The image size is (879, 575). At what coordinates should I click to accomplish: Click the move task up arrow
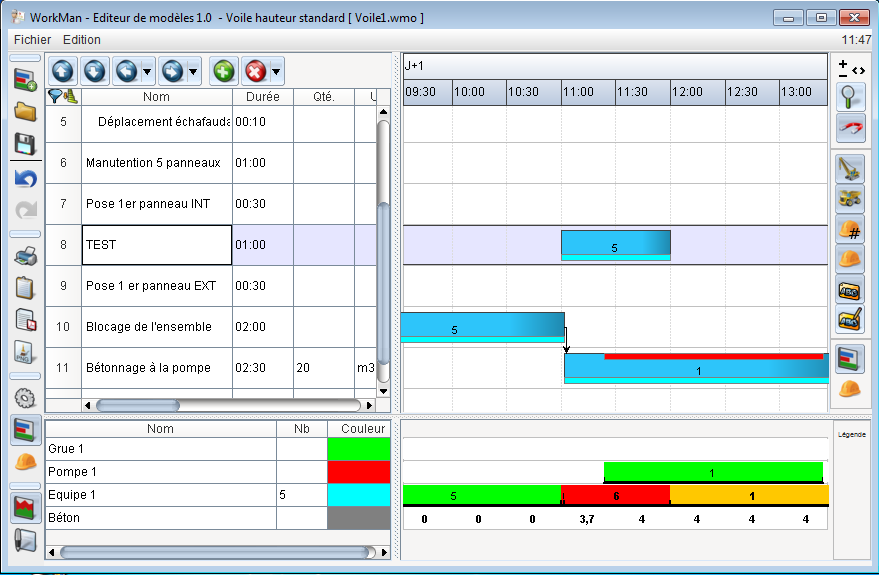63,71
